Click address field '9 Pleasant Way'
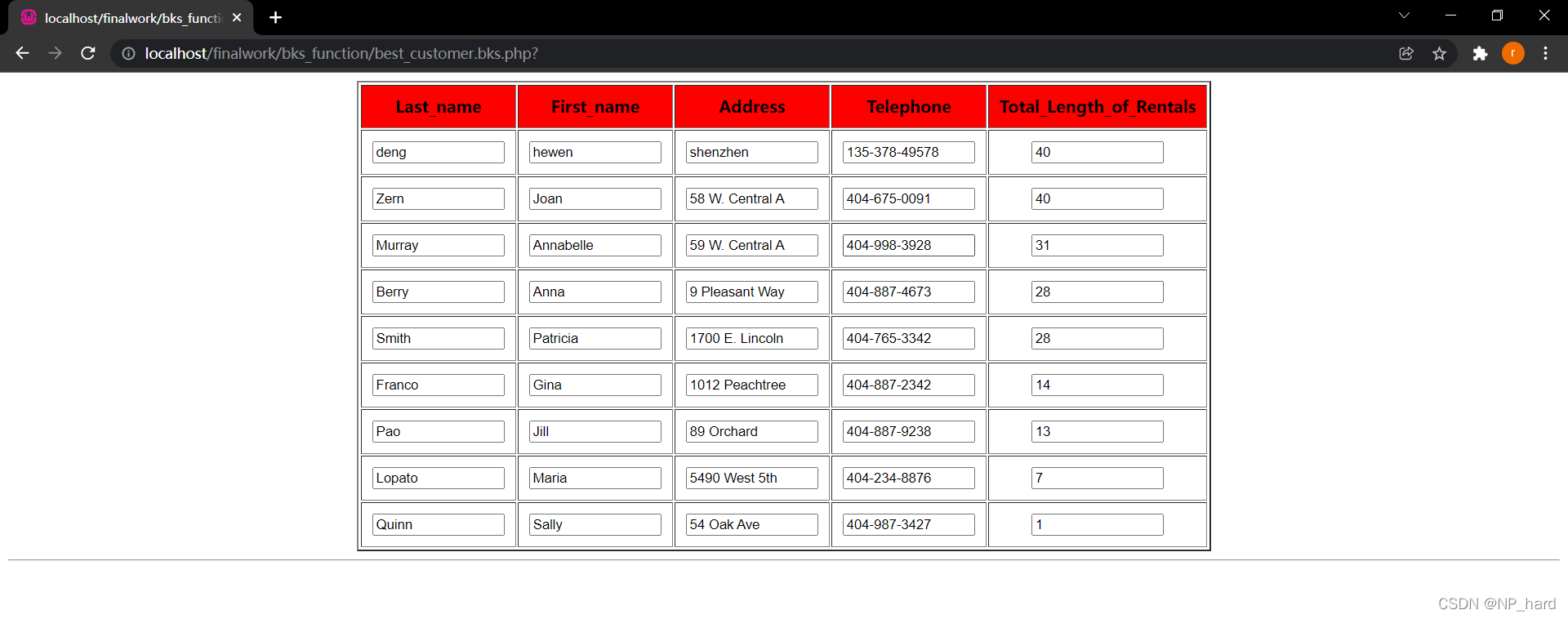 752,292
